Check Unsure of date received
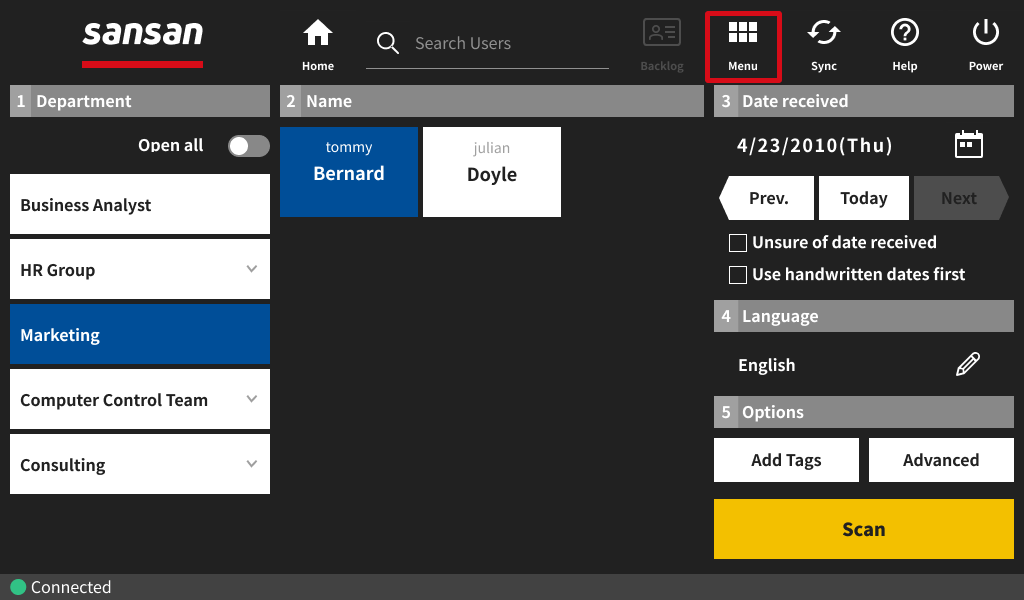This screenshot has width=1024, height=600. (738, 243)
